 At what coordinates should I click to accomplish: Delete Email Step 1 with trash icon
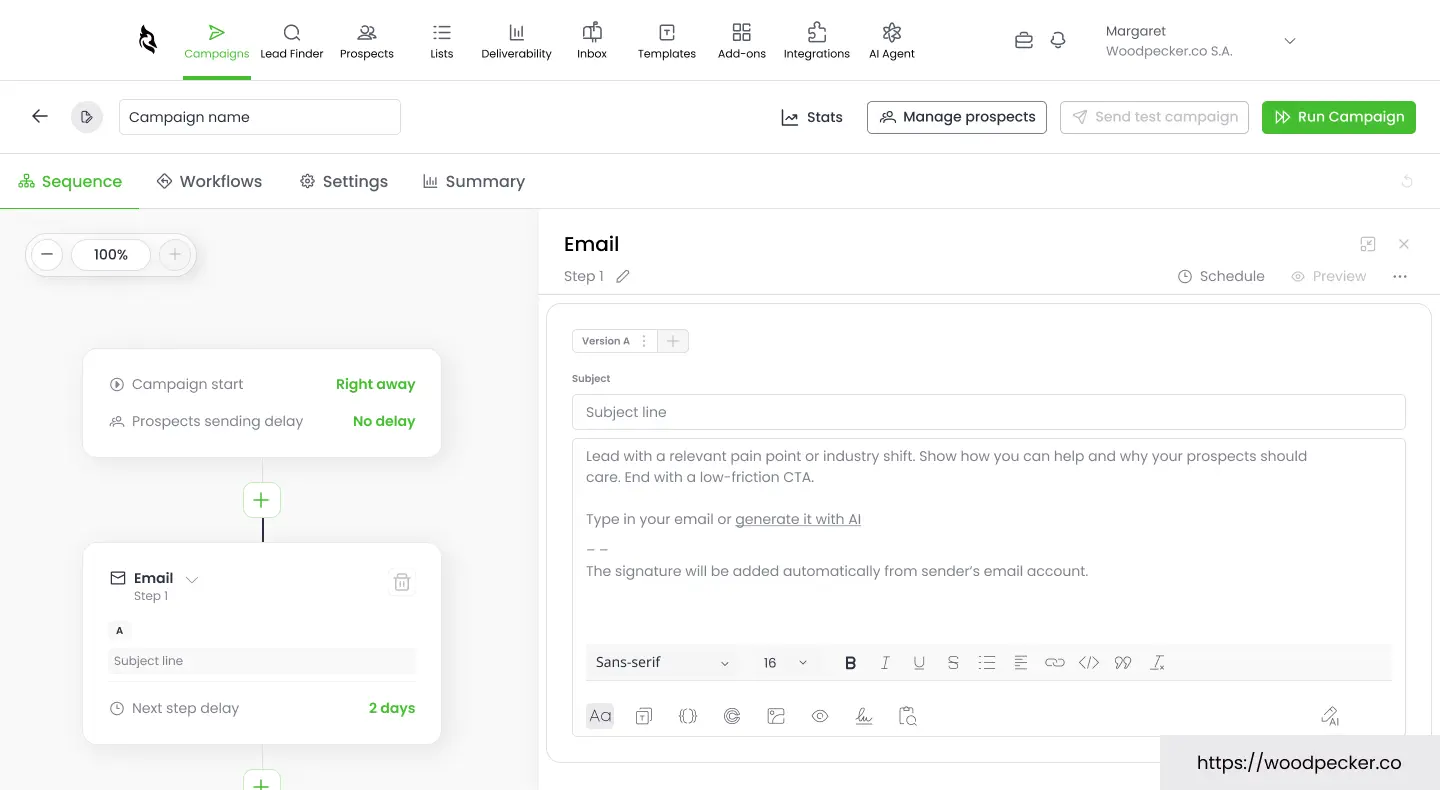point(402,582)
